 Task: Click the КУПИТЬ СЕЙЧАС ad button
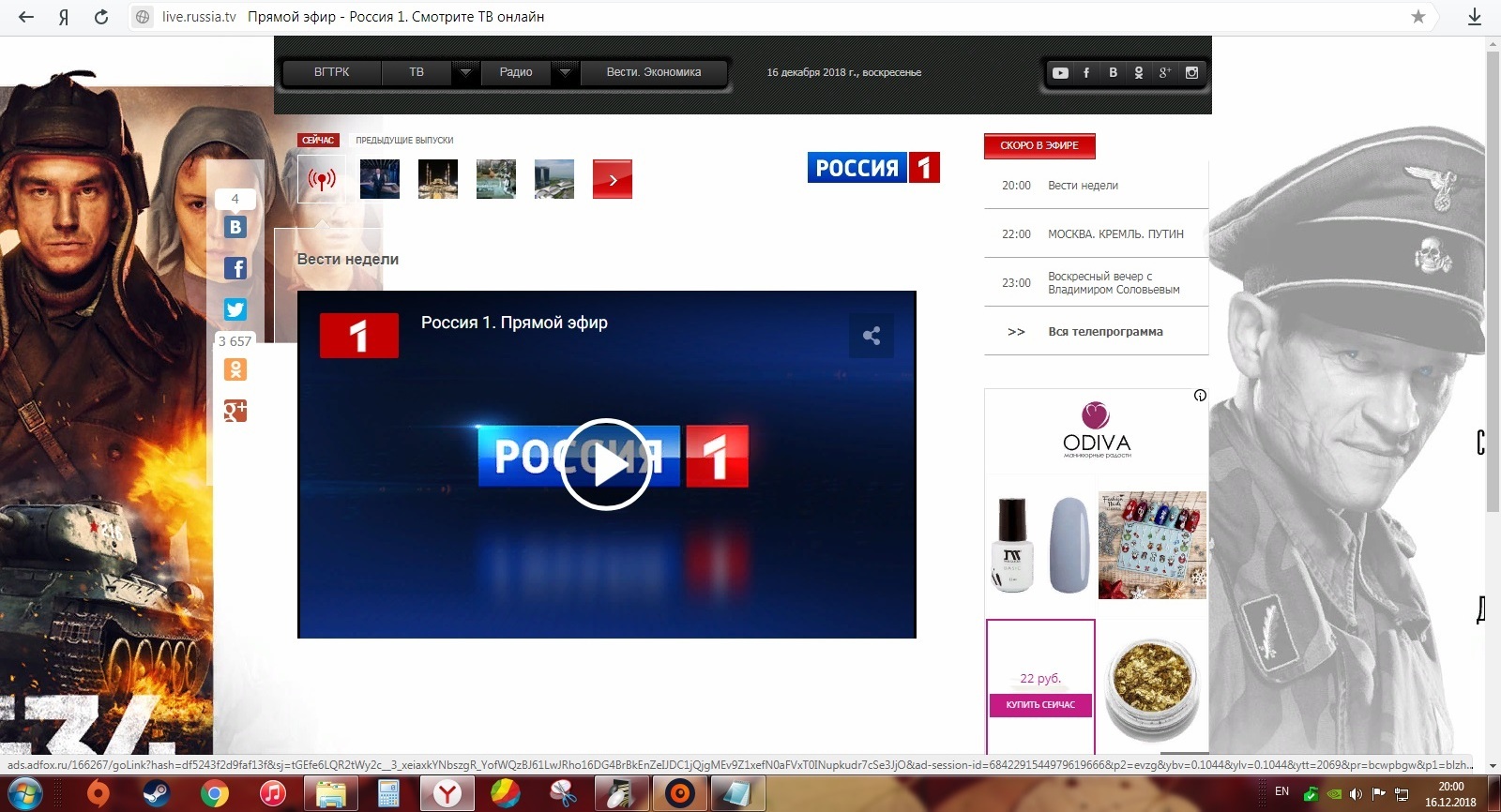pos(1040,704)
